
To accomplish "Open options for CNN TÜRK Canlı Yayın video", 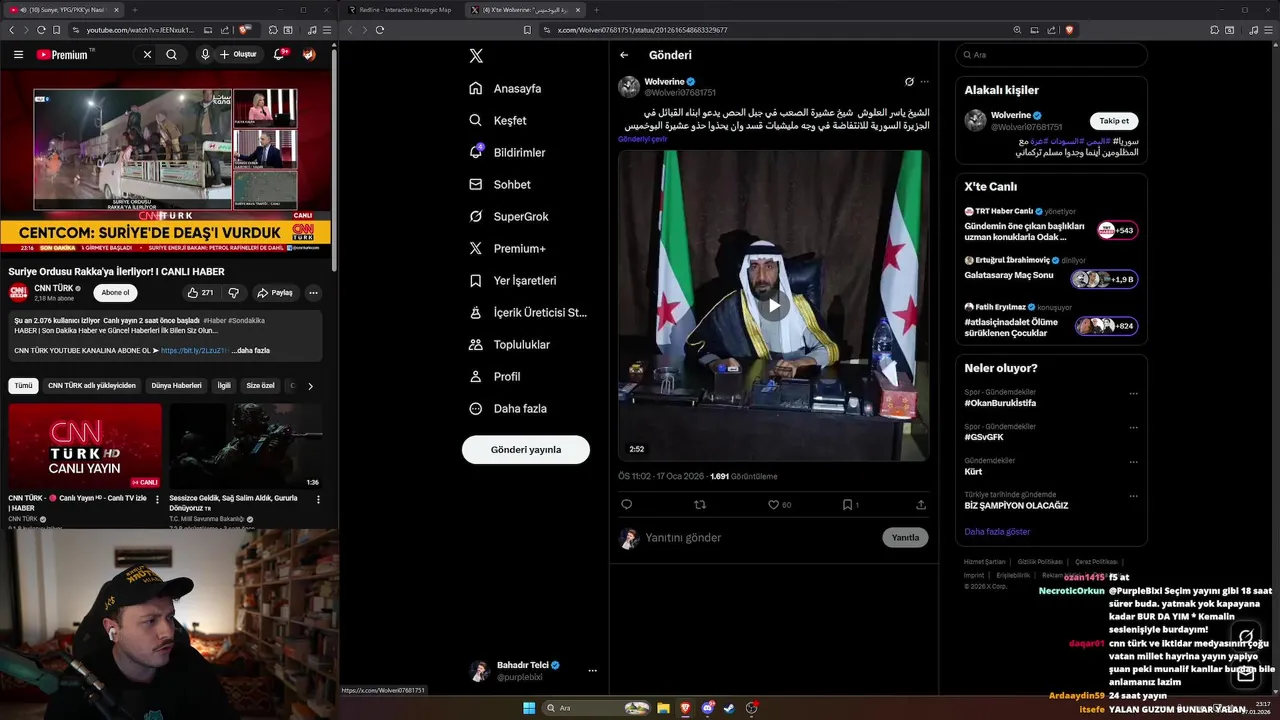I will pyautogui.click(x=157, y=499).
